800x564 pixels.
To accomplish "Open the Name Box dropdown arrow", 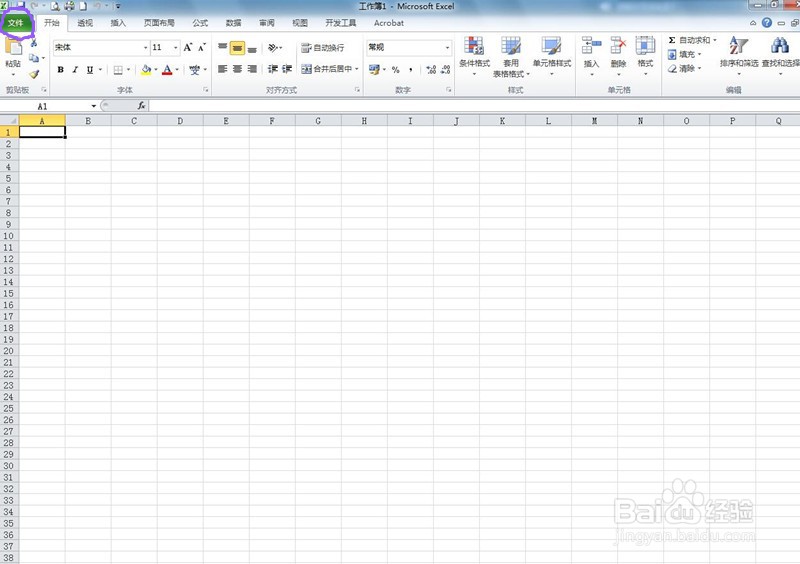I will coord(93,106).
